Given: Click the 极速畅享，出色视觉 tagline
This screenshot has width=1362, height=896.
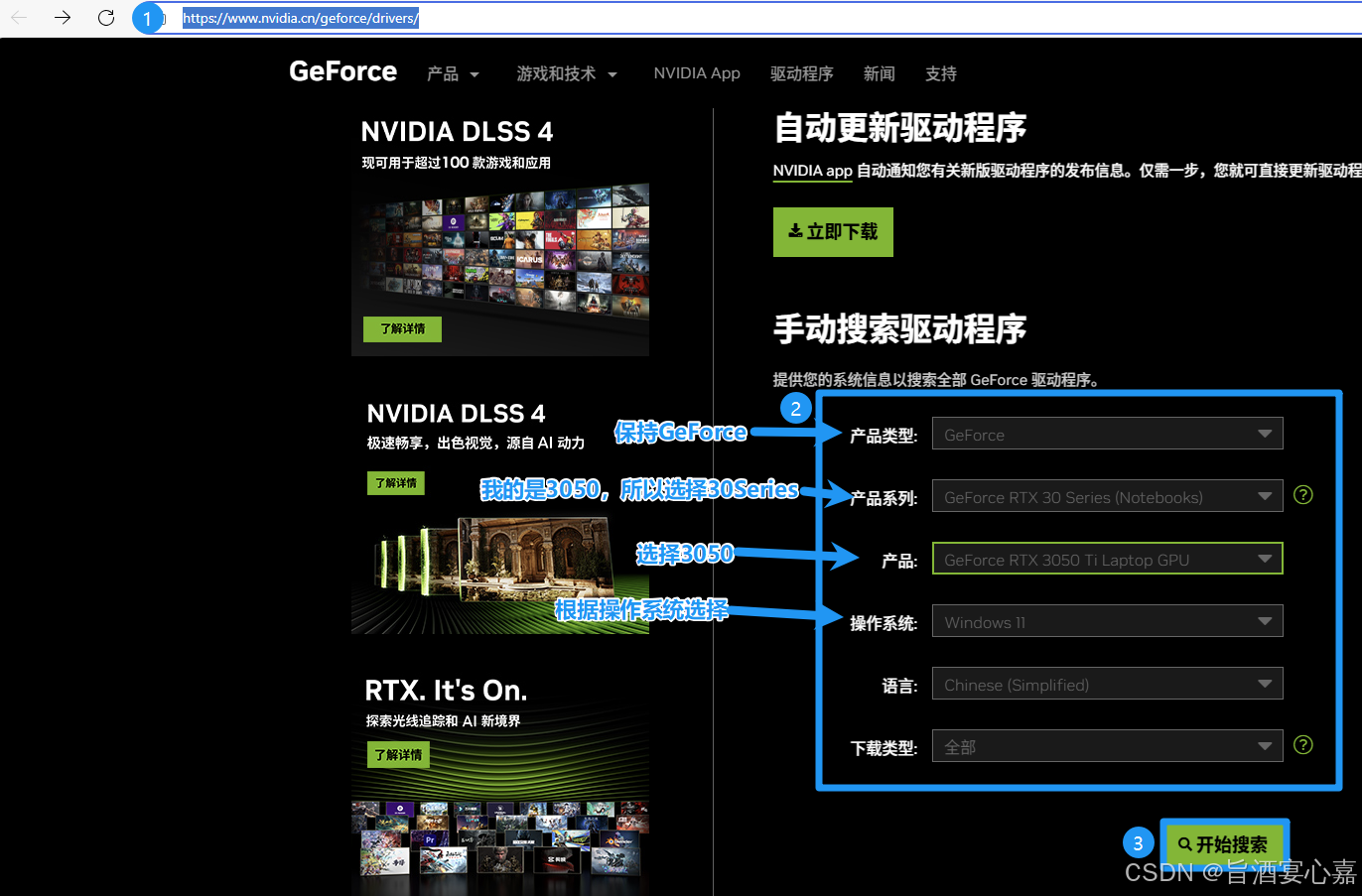Looking at the screenshot, I should 476,443.
